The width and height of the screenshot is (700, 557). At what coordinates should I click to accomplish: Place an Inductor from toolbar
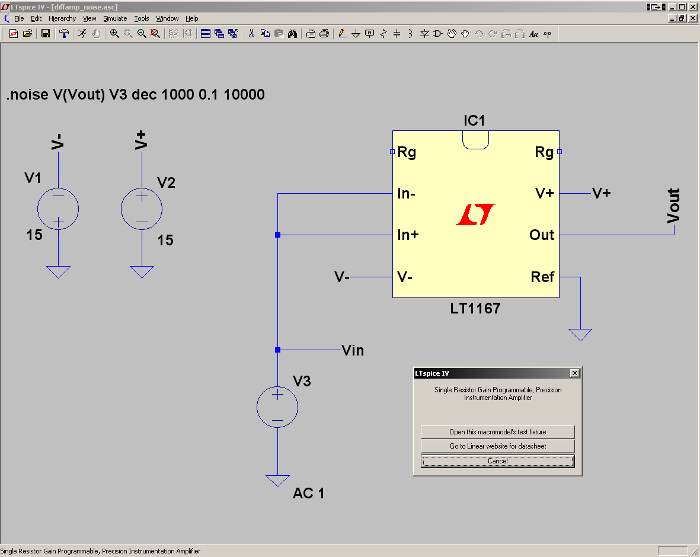point(410,34)
